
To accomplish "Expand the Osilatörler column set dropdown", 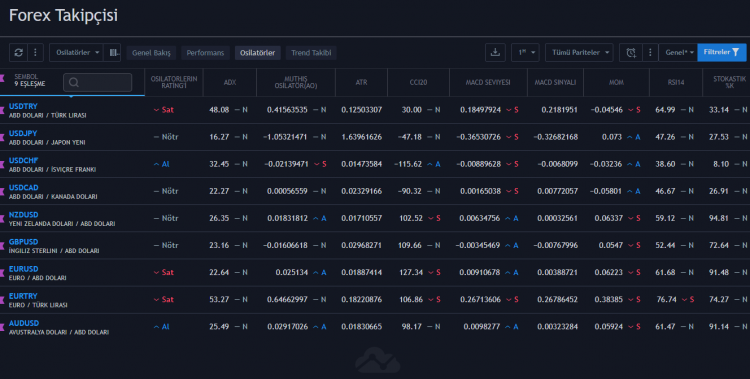I will (77, 53).
